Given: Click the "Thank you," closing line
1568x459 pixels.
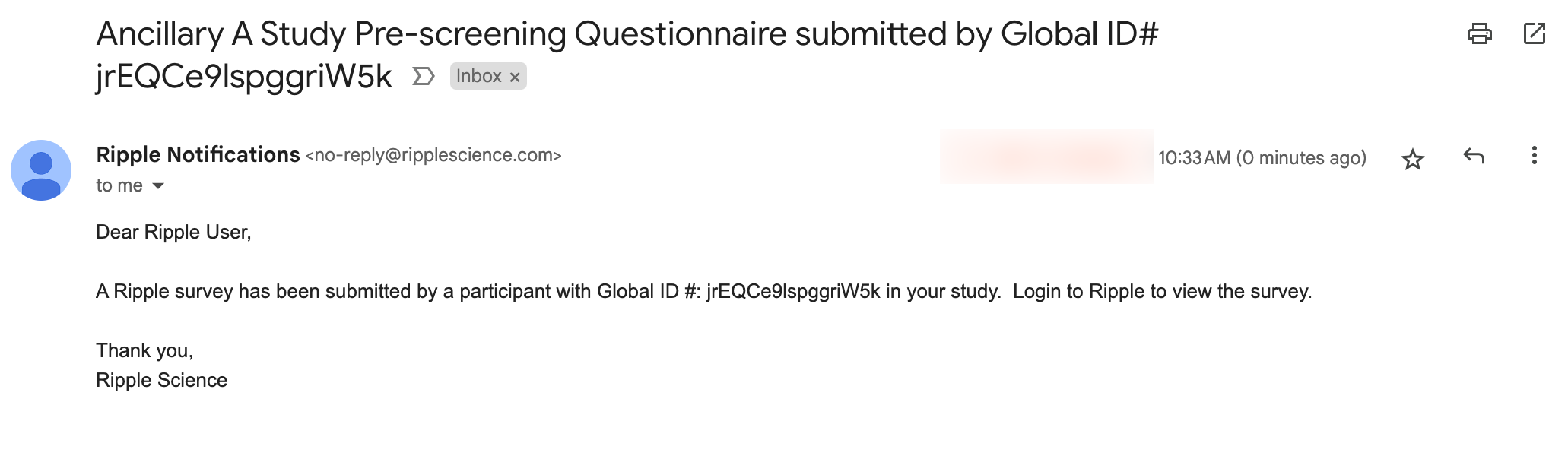Looking at the screenshot, I should pyautogui.click(x=144, y=350).
